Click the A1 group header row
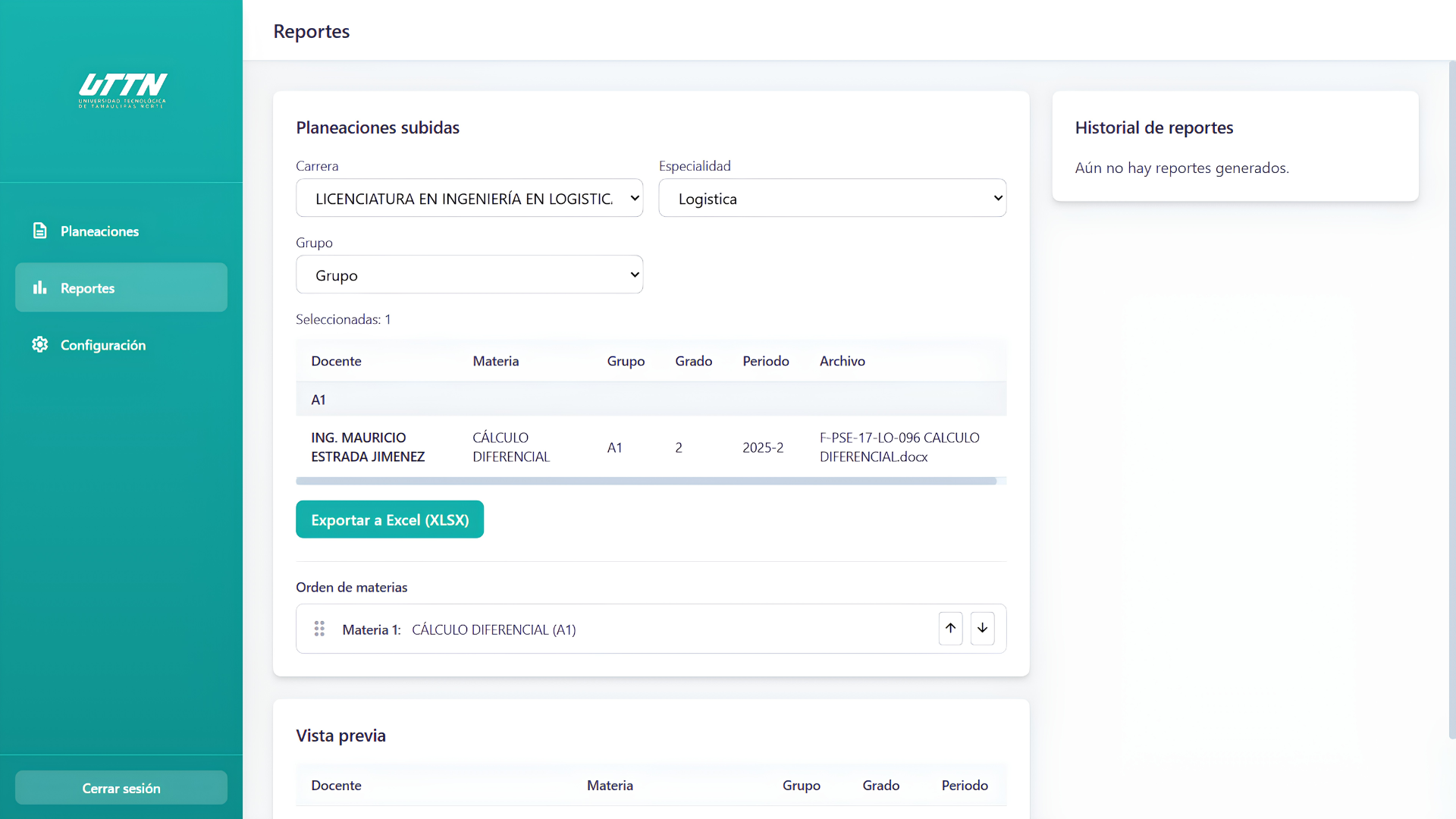 coord(651,399)
